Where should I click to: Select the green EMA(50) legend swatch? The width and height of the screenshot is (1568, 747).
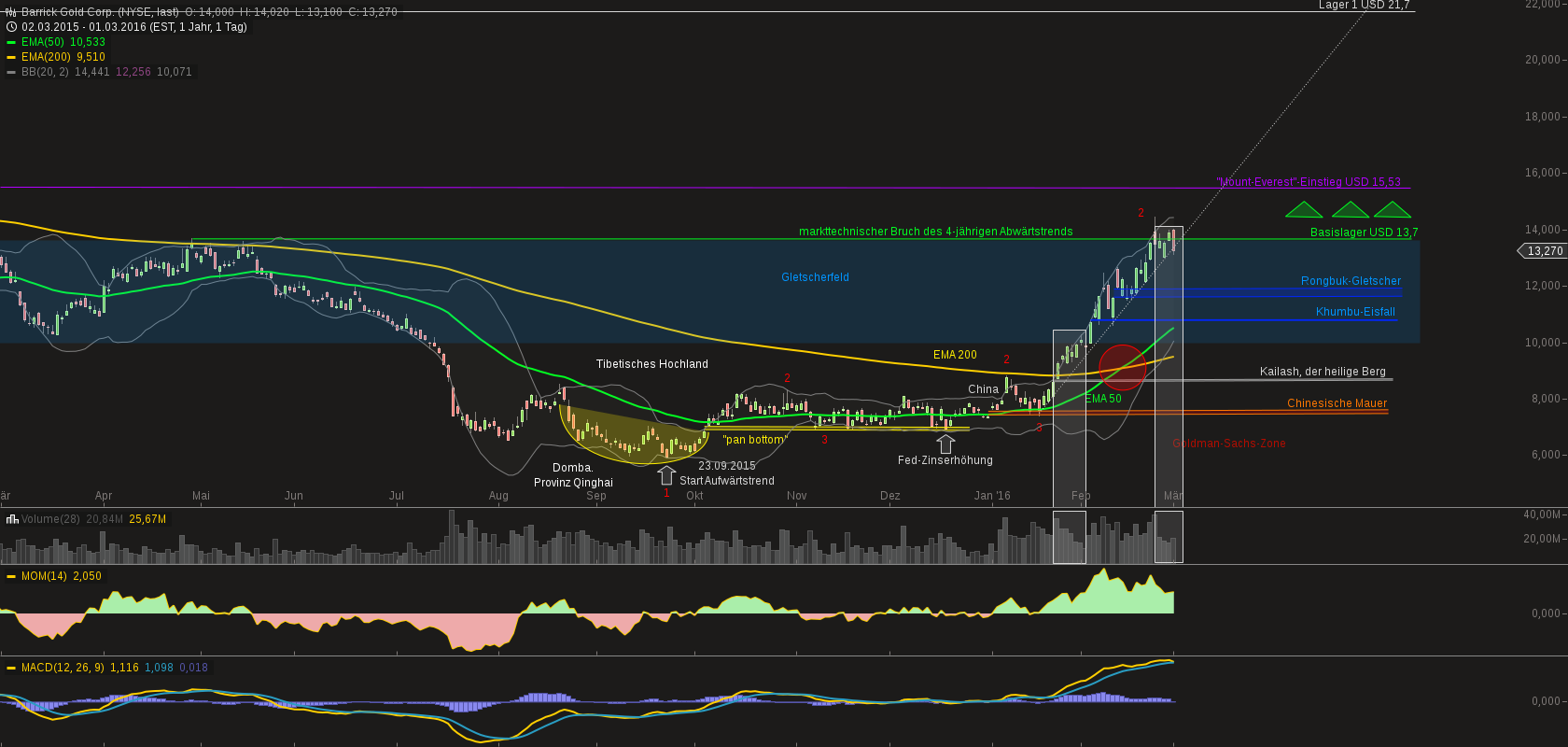[x=11, y=42]
